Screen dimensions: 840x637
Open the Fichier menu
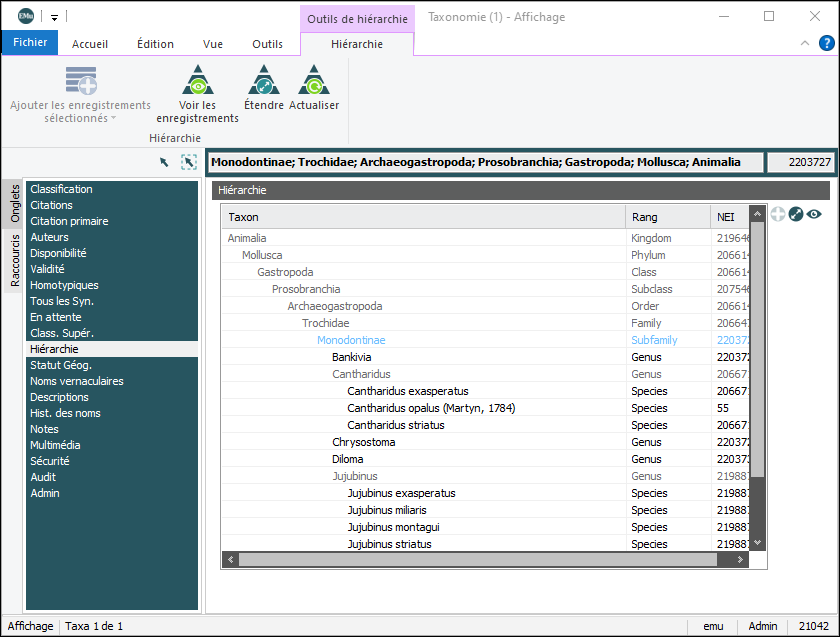click(30, 43)
